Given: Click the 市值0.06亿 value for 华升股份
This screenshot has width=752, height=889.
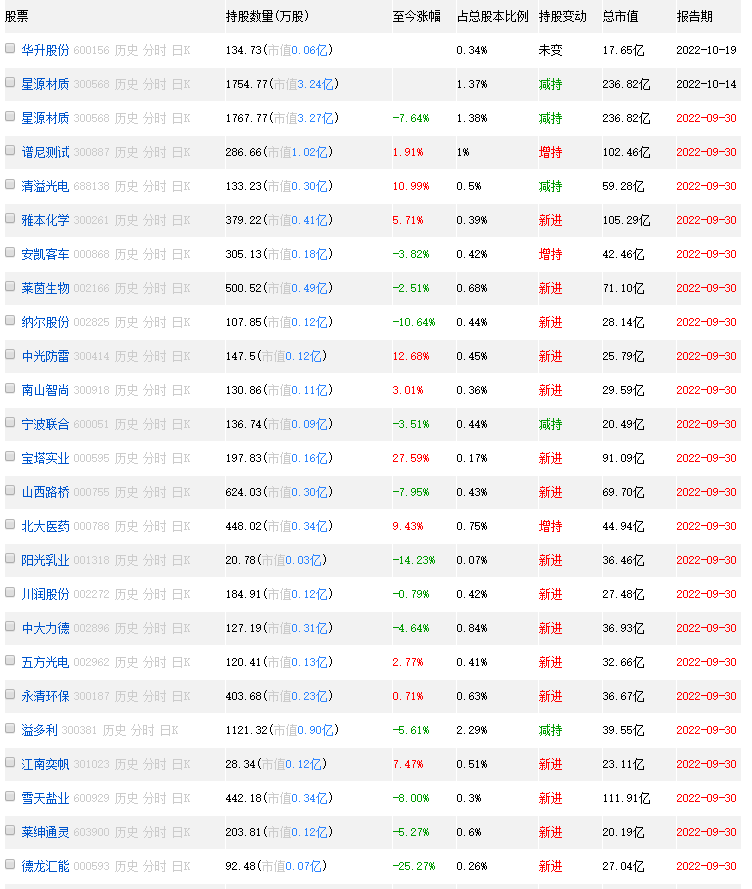Looking at the screenshot, I should [x=297, y=50].
